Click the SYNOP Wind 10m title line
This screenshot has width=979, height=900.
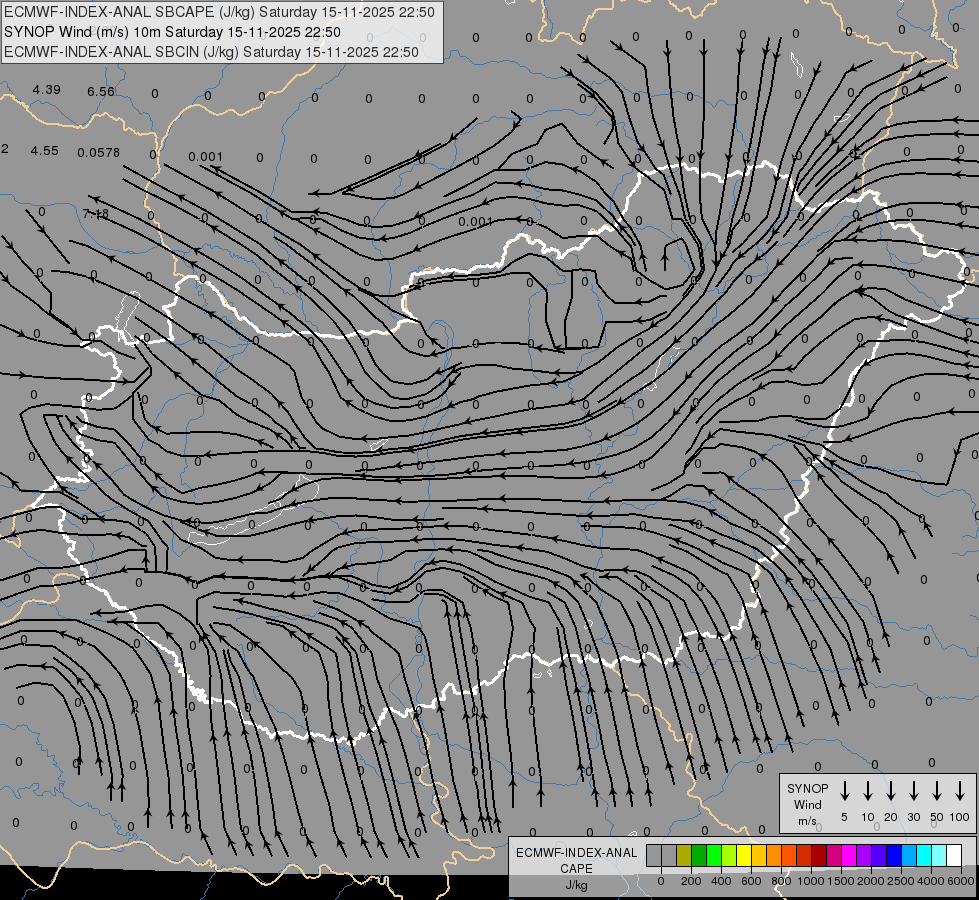[172, 32]
